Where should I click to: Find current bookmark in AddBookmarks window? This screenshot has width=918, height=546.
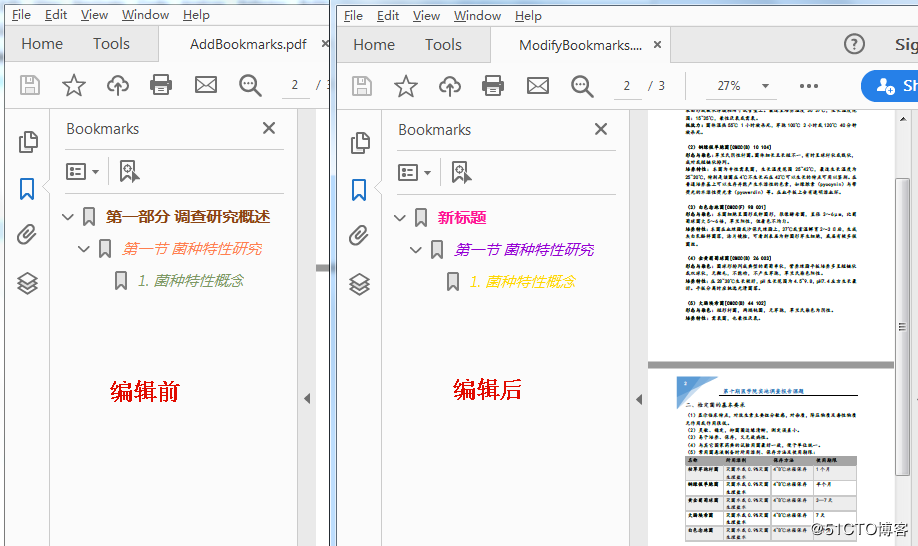[x=129, y=171]
